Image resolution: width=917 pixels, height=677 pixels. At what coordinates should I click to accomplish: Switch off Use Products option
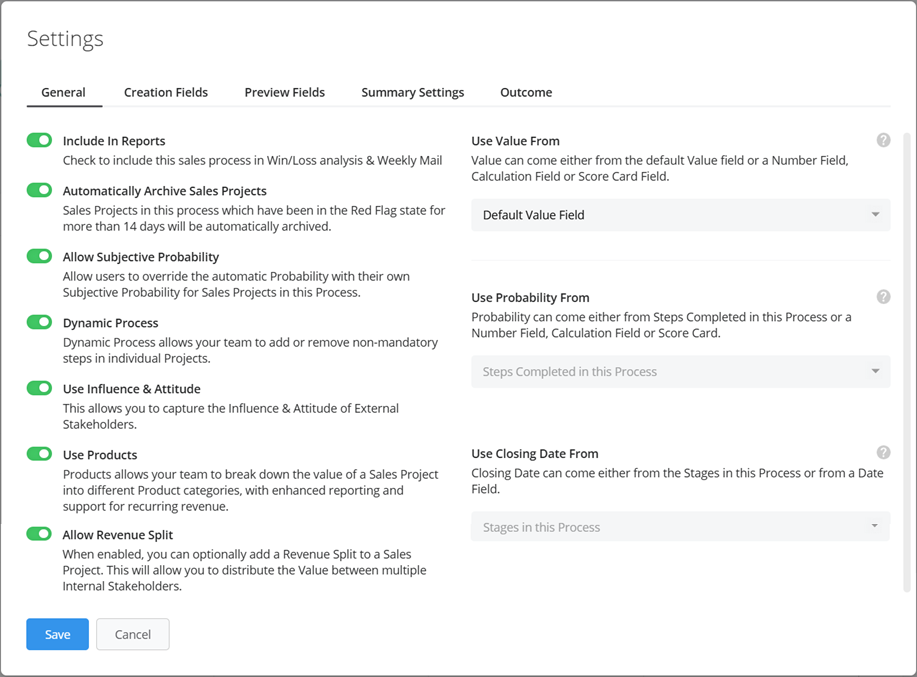pyautogui.click(x=39, y=454)
